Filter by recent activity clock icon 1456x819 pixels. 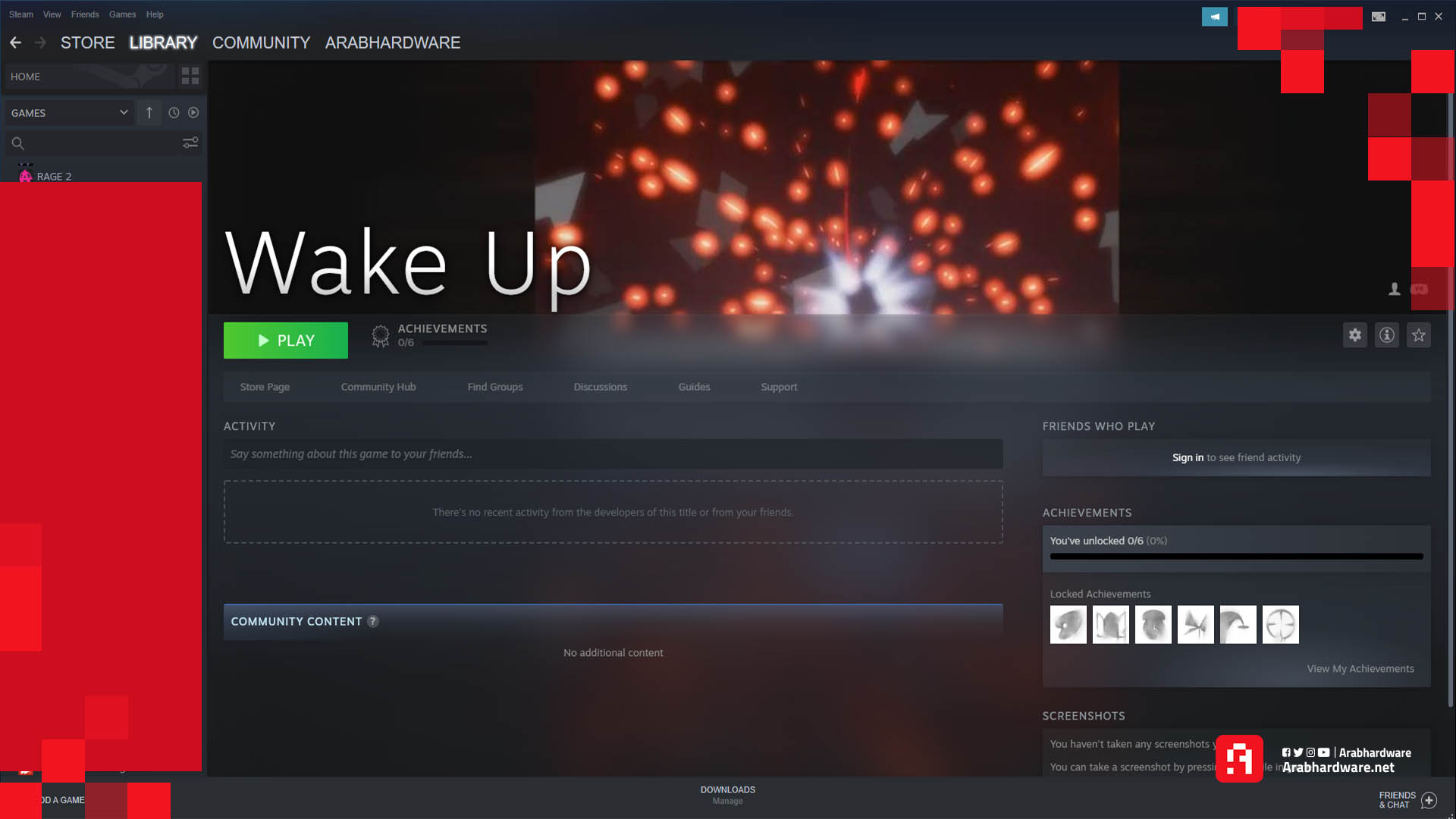[174, 113]
